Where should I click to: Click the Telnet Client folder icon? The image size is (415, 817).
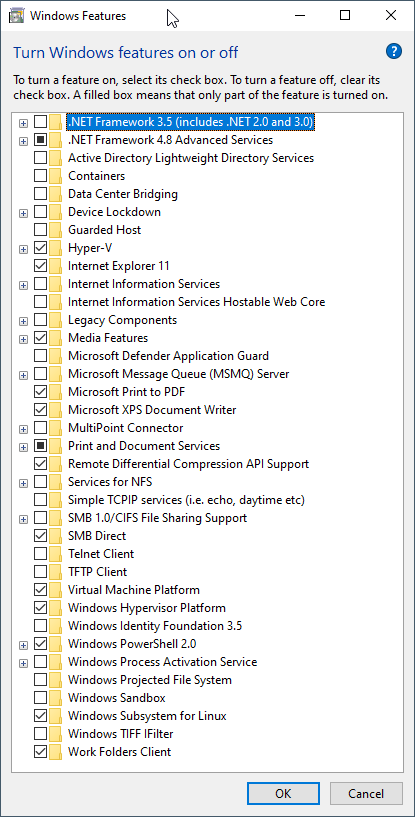pyautogui.click(x=56, y=554)
